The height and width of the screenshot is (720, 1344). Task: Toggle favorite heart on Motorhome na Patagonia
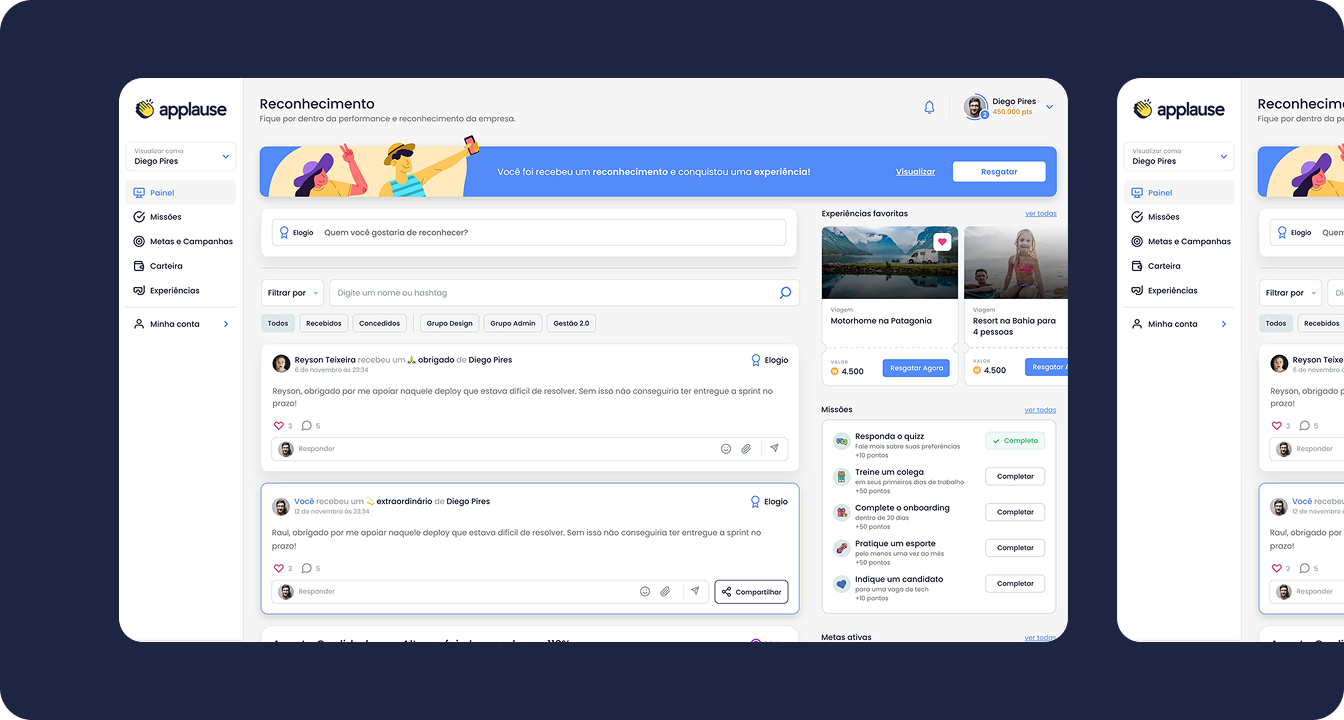[942, 242]
